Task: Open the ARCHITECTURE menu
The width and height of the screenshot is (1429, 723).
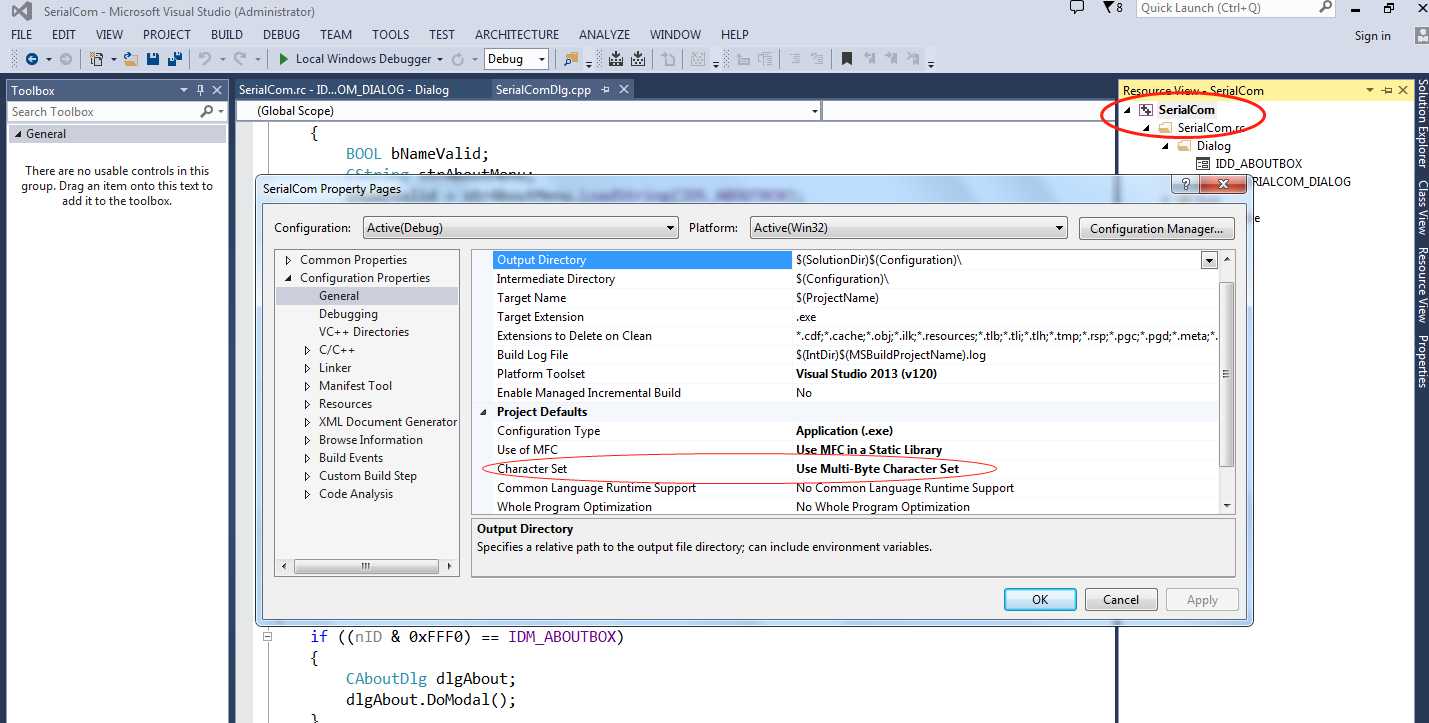Action: click(517, 35)
